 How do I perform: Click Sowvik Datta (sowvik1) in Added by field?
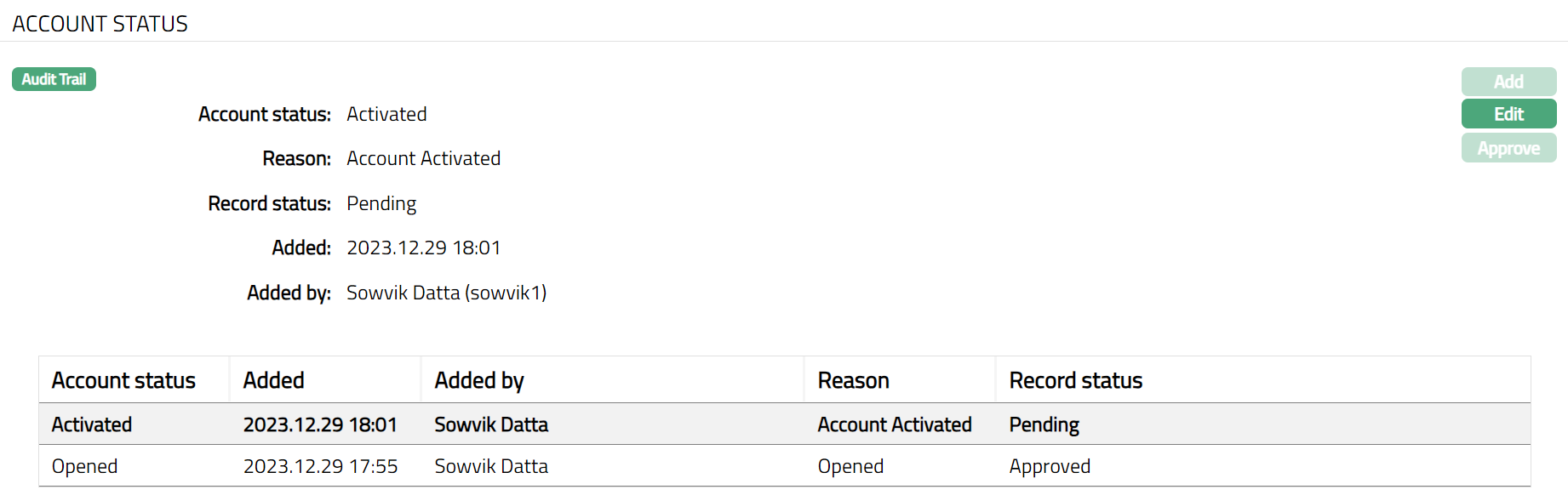446,293
